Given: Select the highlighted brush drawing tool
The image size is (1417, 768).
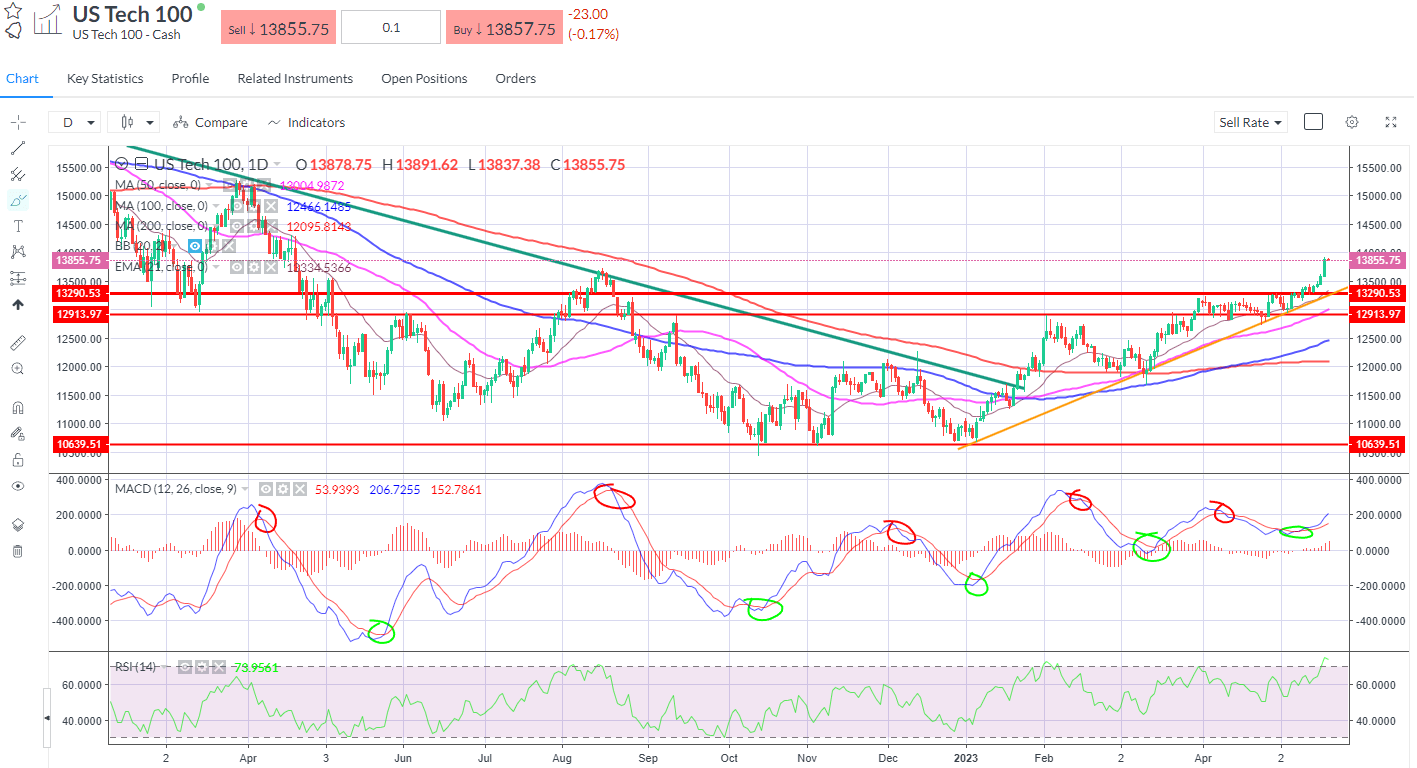Looking at the screenshot, I should [x=17, y=200].
